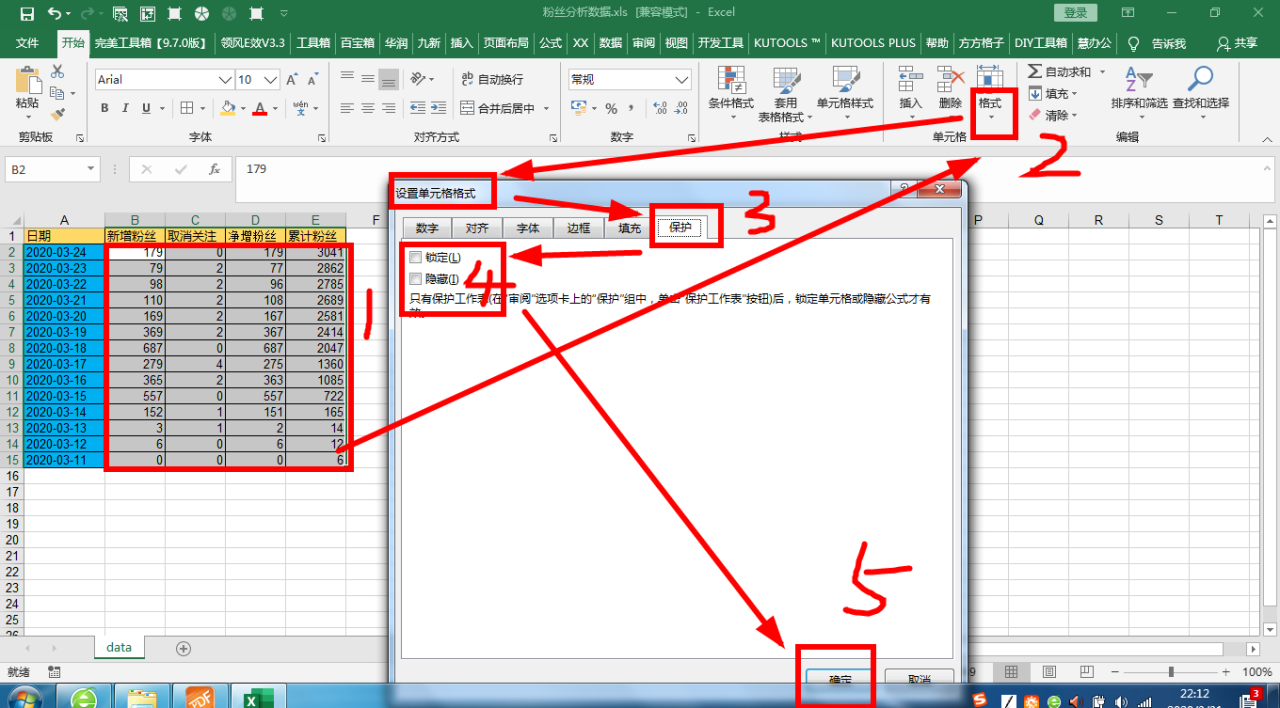Undo the last action
Image resolution: width=1280 pixels, height=708 pixels.
53,14
